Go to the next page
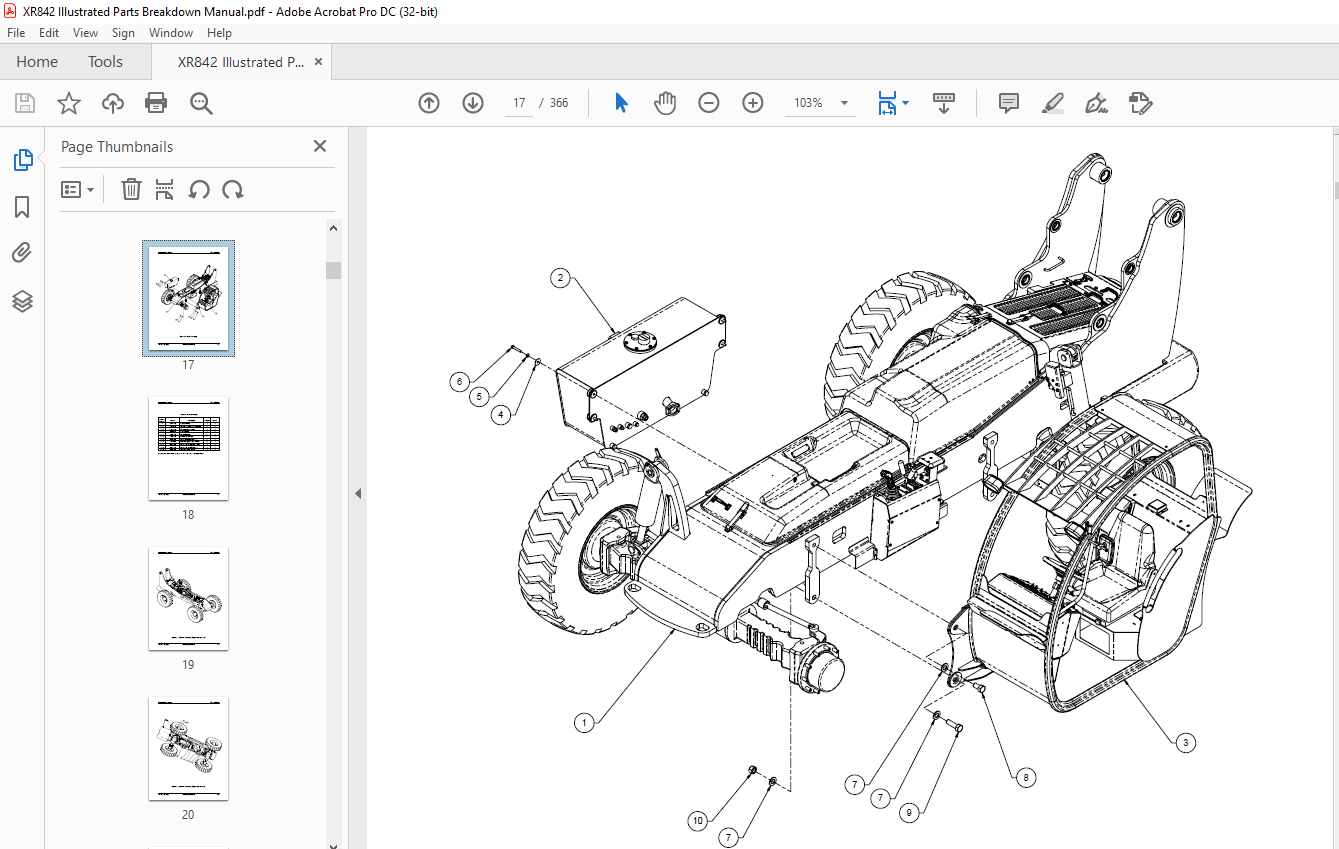Image resolution: width=1339 pixels, height=849 pixels. [473, 103]
